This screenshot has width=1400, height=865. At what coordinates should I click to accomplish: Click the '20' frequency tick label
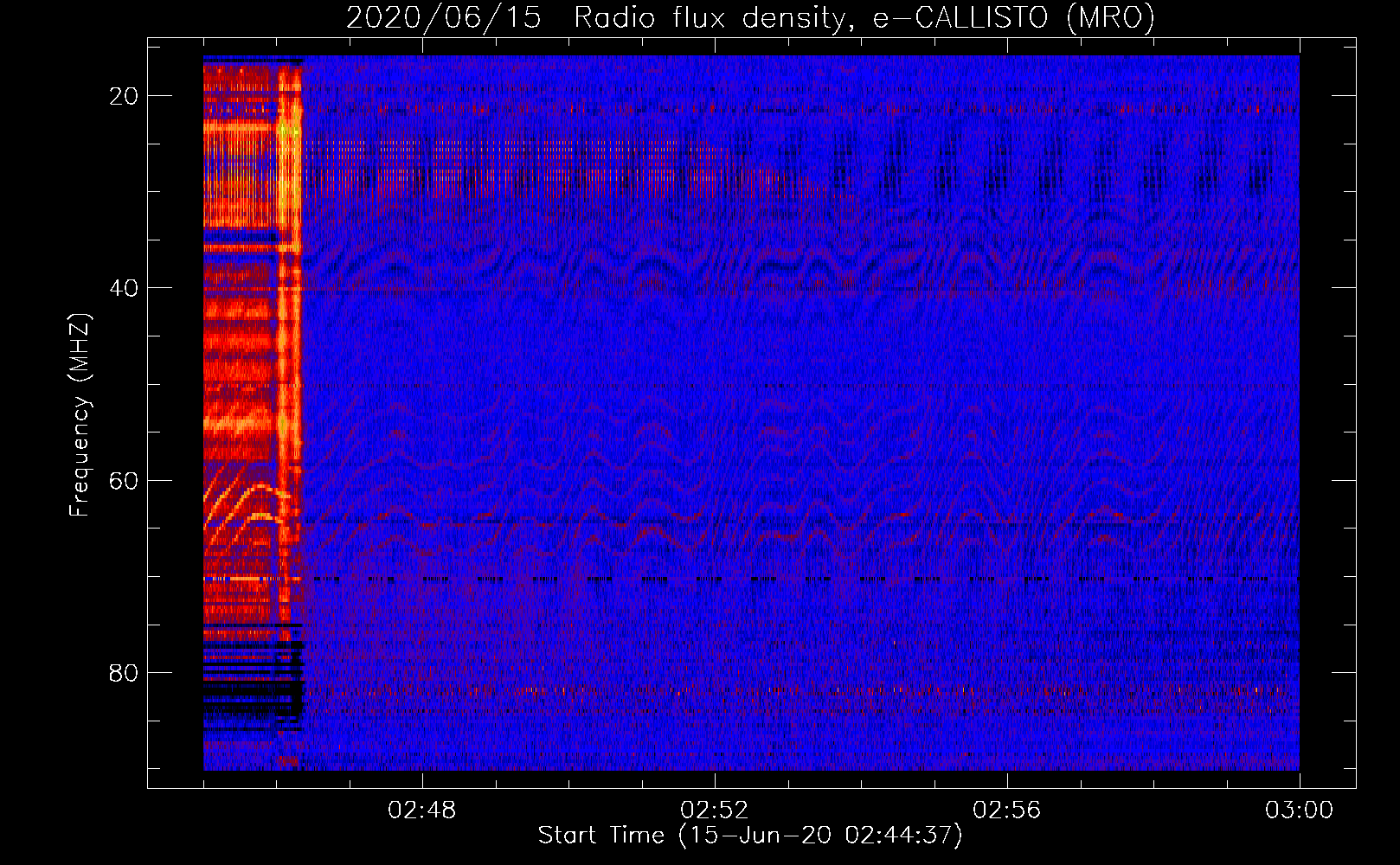pyautogui.click(x=124, y=96)
